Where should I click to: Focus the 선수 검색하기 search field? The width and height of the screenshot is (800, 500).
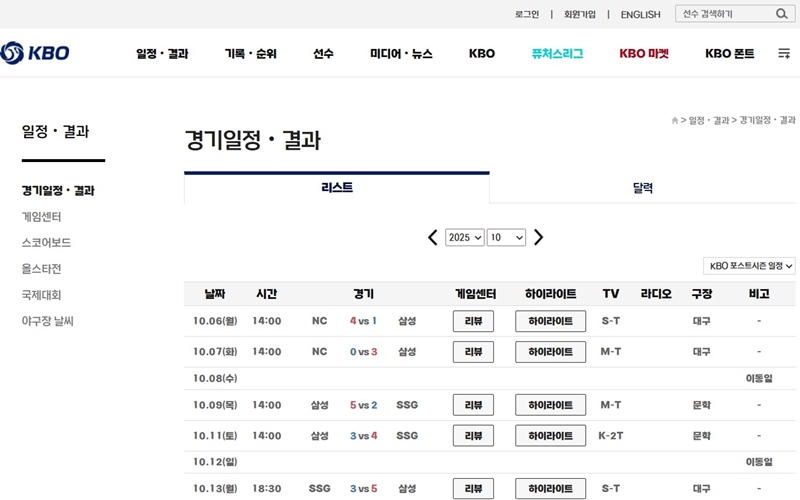[725, 14]
